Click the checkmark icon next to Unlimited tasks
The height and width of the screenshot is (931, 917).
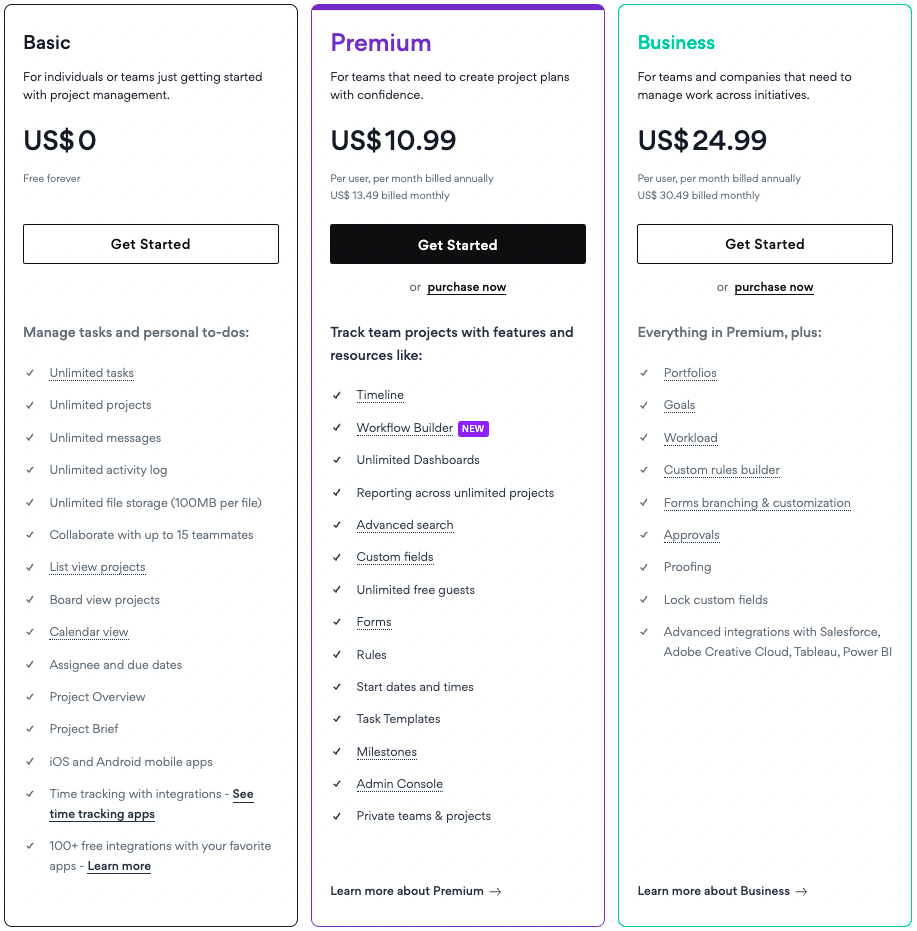[30, 373]
